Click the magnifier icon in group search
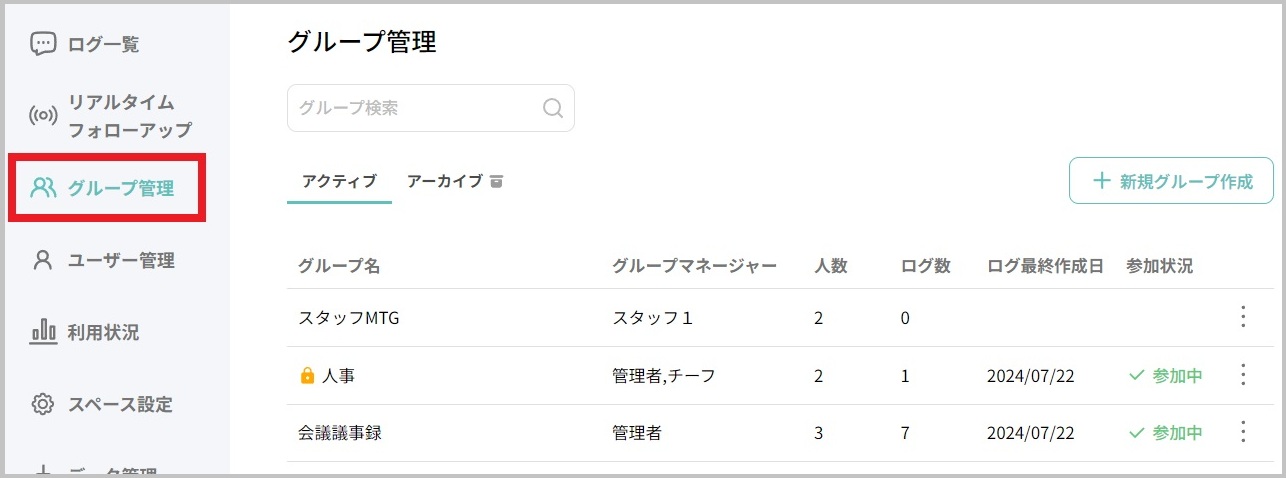The height and width of the screenshot is (478, 1286). coord(553,108)
